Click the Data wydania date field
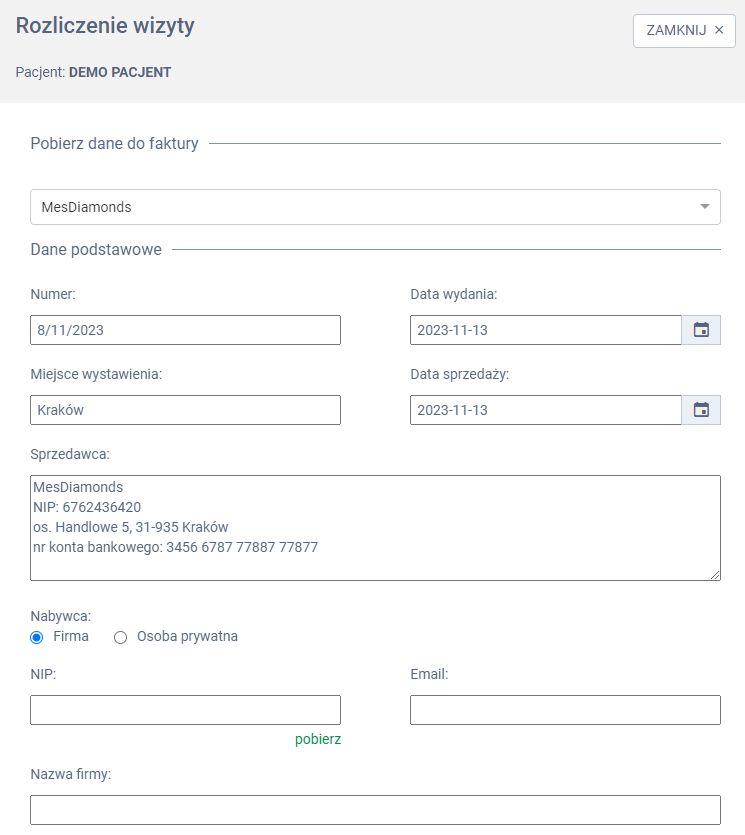Viewport: 745px width, 835px height. click(545, 330)
